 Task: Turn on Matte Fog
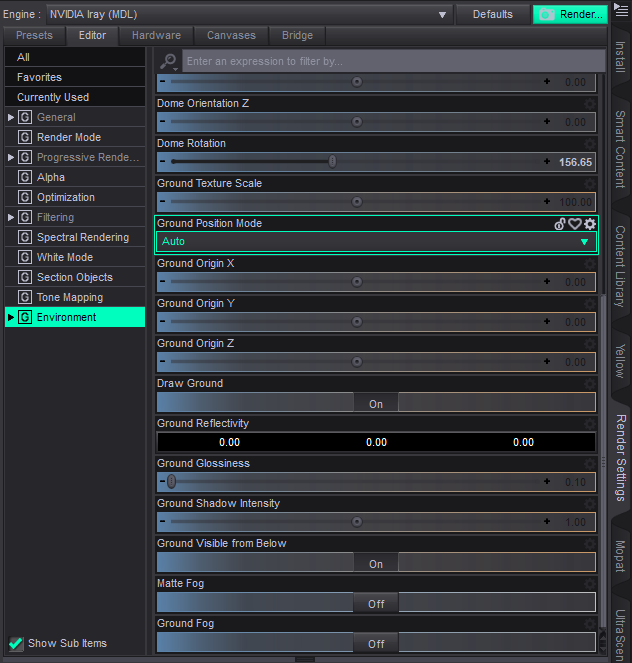(x=376, y=603)
